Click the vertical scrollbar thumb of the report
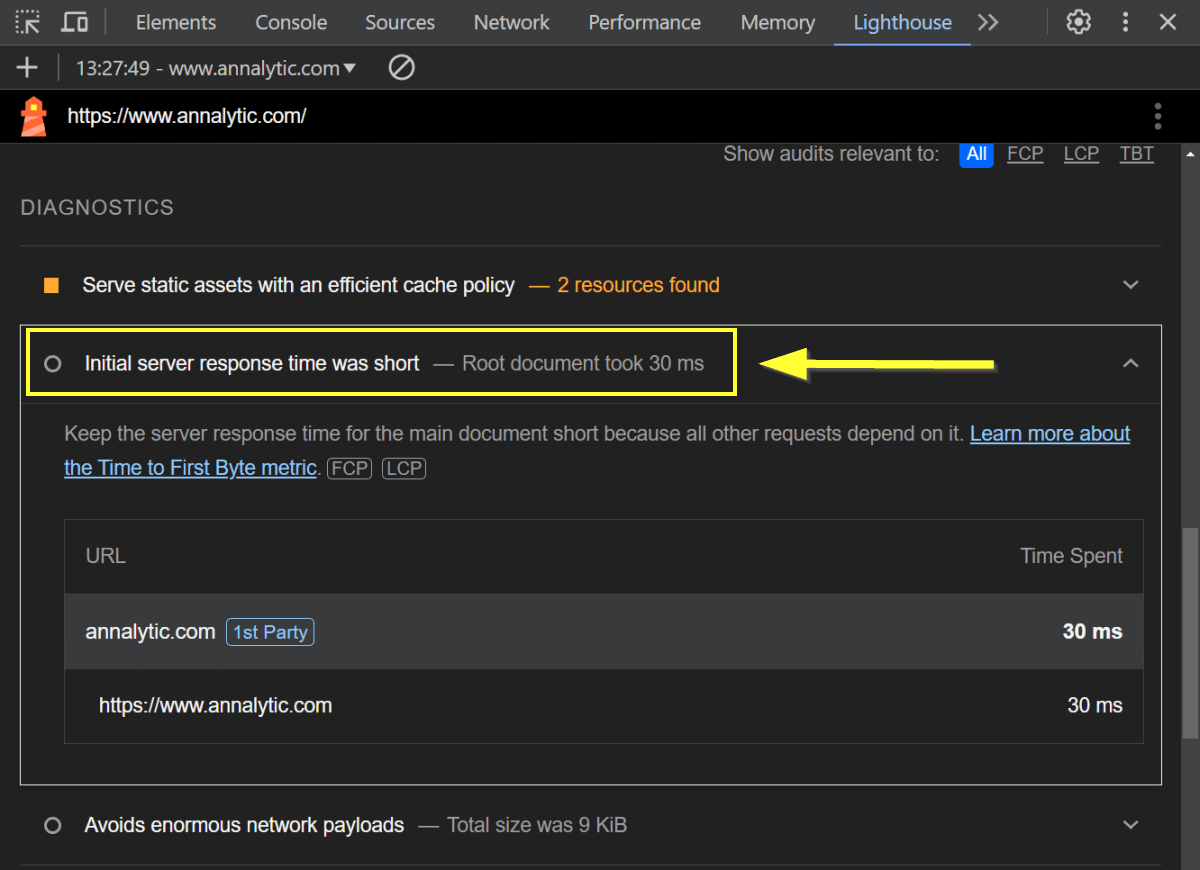Viewport: 1200px width, 870px height. click(x=1189, y=632)
